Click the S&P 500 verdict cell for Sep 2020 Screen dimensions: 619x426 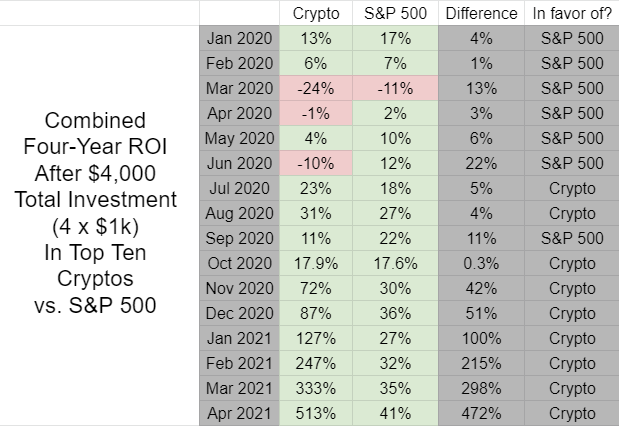572,238
